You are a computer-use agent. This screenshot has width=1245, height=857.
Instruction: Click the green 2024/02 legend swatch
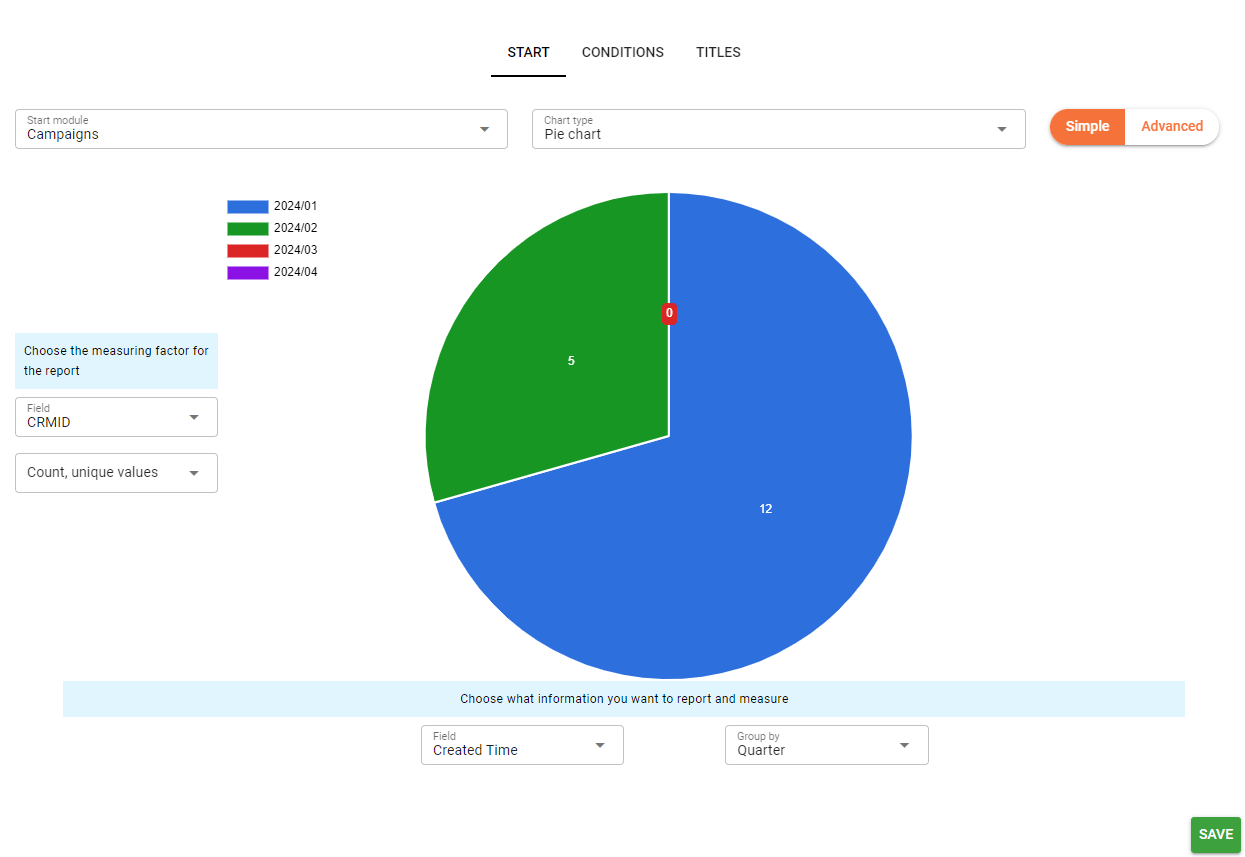point(247,227)
